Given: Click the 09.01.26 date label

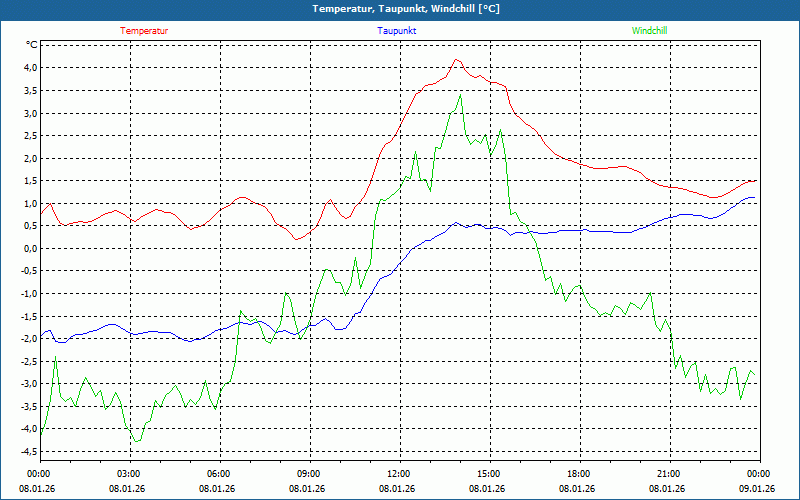Looking at the screenshot, I should point(757,489).
